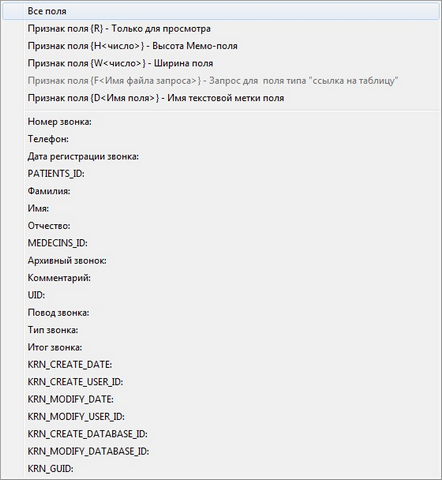Image resolution: width=442 pixels, height=480 pixels.
Task: Select the 'PATIENTS_ID:' menu entry
Action: (221, 174)
